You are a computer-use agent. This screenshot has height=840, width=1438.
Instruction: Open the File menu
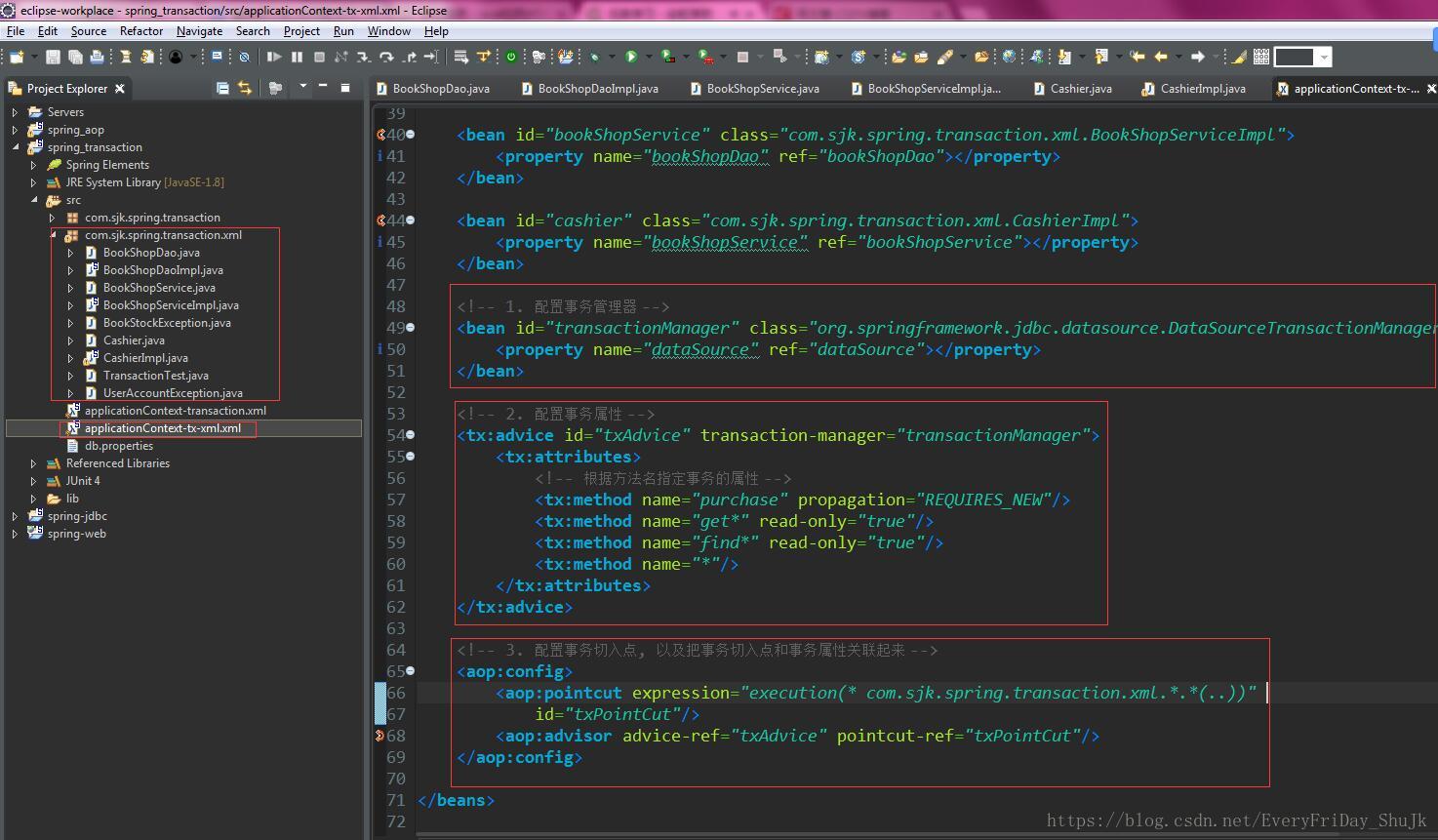(x=16, y=31)
